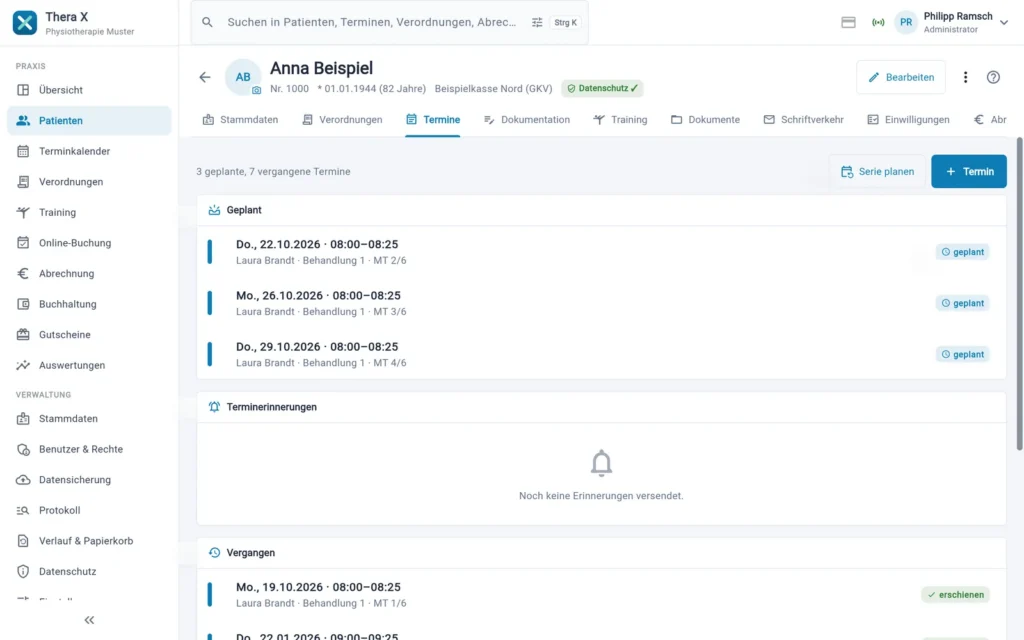1024x640 pixels.
Task: Open appointment Mo., 26.10.2026 08:00–08:25
Action: 601,303
